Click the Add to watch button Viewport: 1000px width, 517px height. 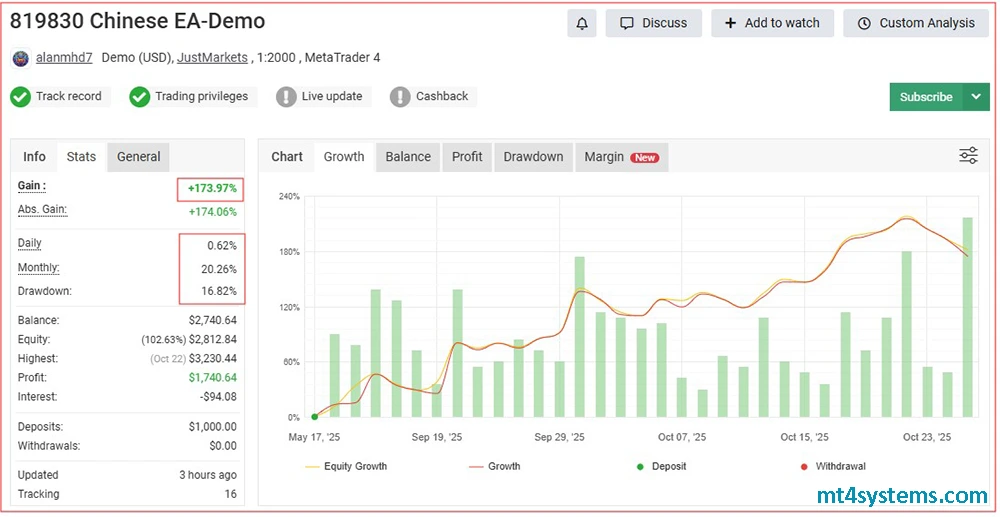coord(772,23)
